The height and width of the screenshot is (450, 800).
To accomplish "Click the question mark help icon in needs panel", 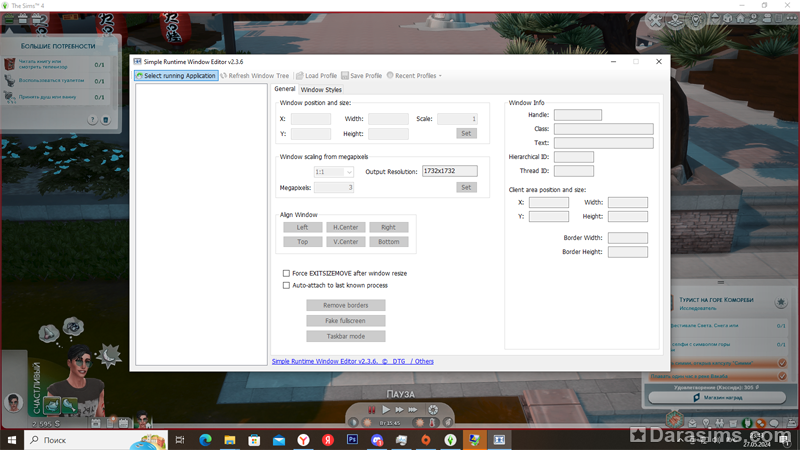I will [x=92, y=120].
